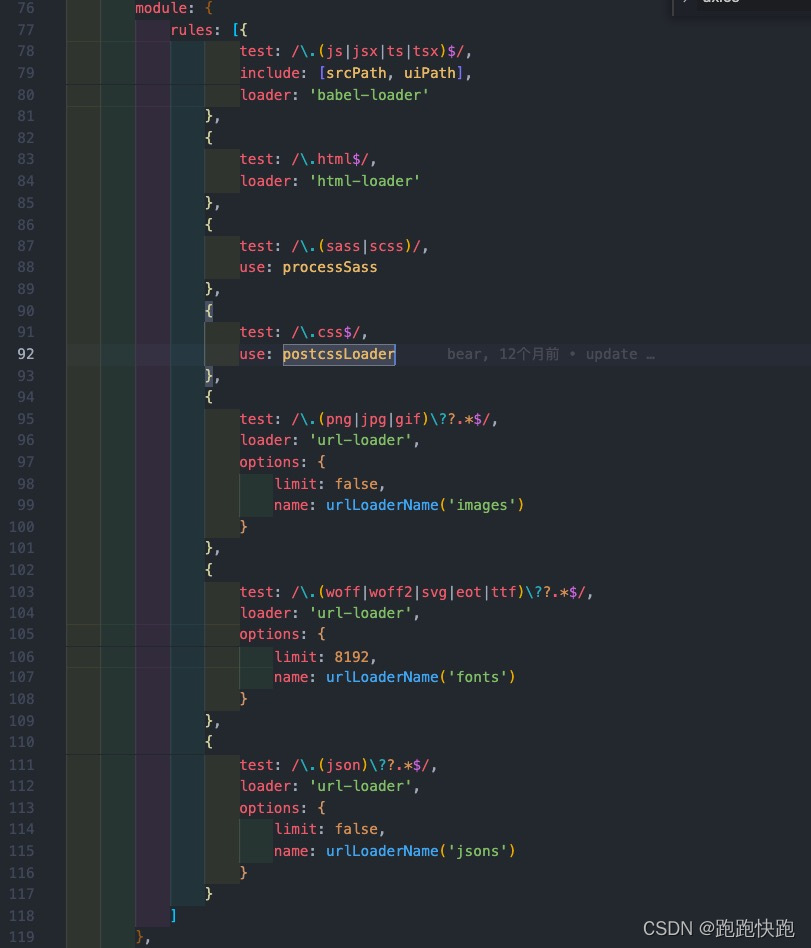Screen dimensions: 811x948
Task: Click 'url-loader' string on line 104
Action: tap(360, 613)
